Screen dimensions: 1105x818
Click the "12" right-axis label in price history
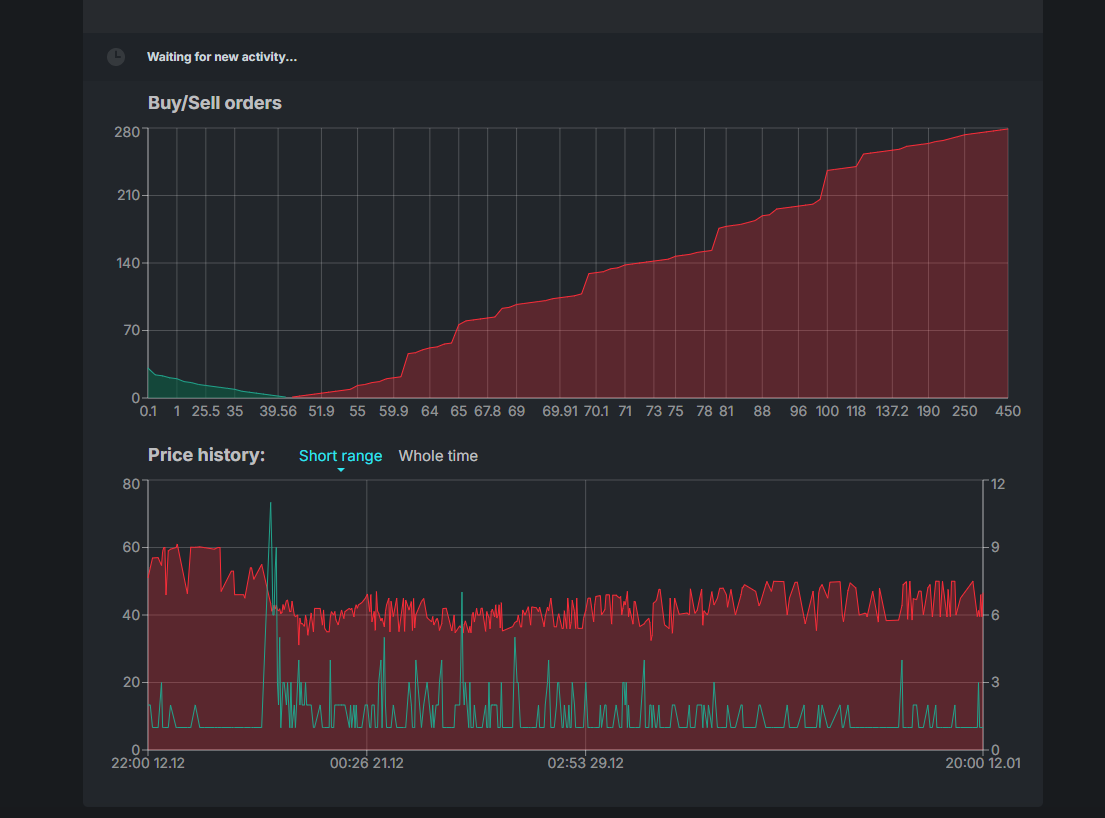click(x=997, y=484)
